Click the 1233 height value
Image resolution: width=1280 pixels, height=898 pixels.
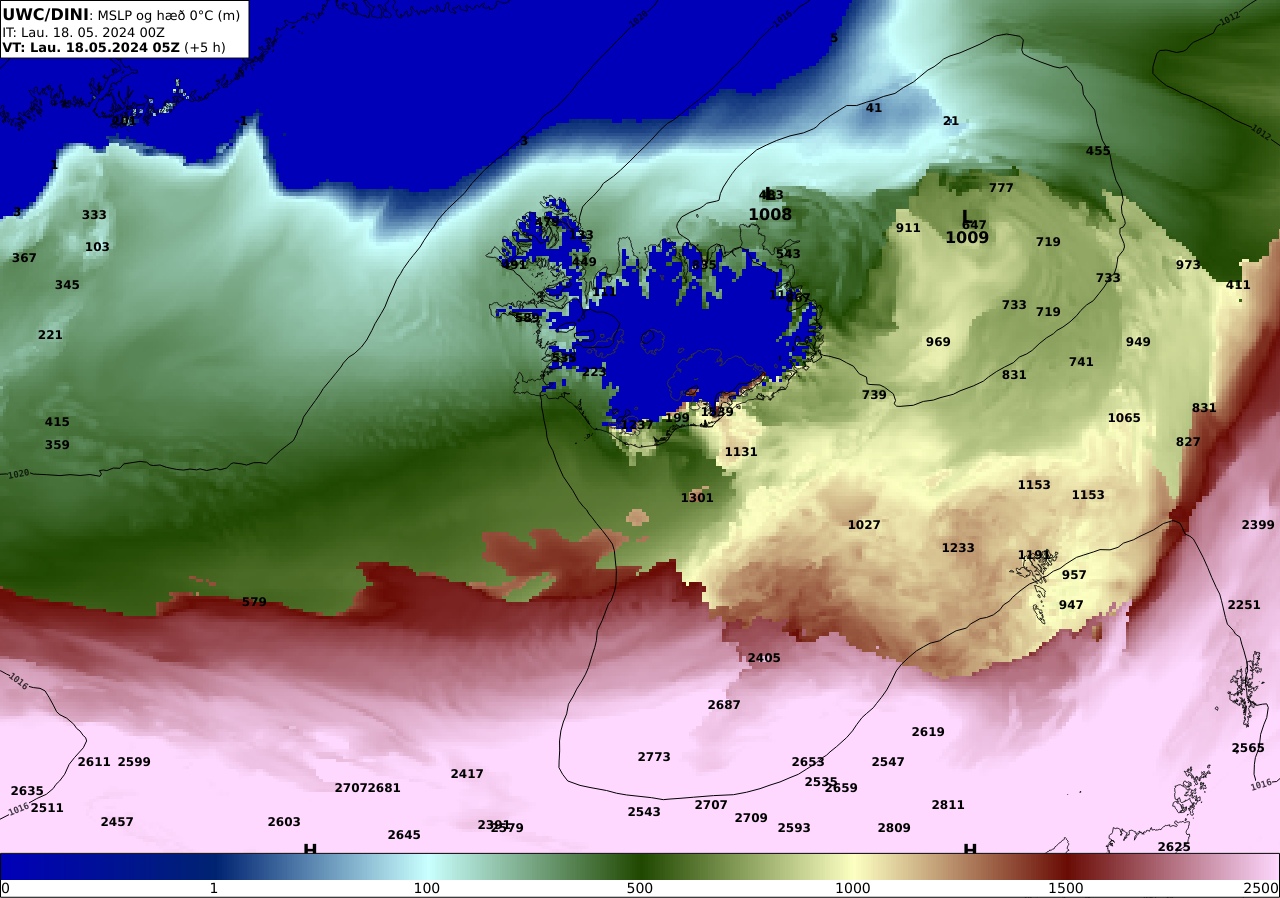958,548
